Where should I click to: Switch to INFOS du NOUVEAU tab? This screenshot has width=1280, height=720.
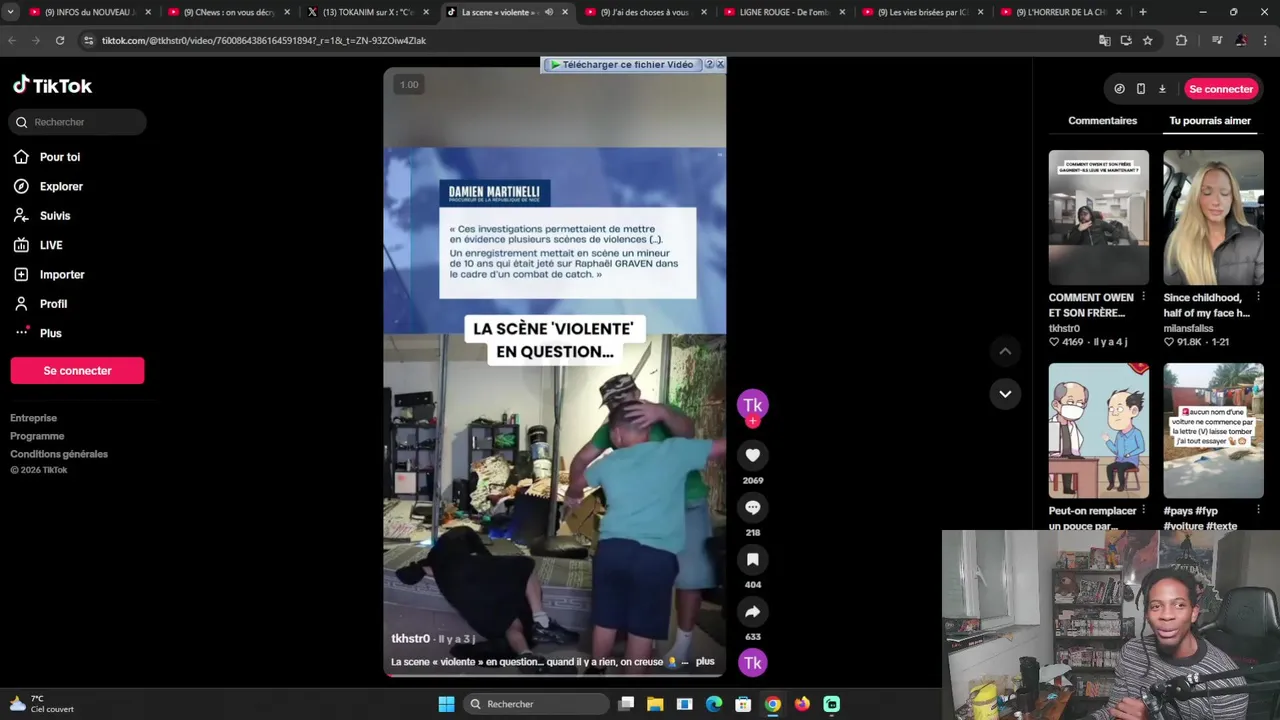pos(90,12)
